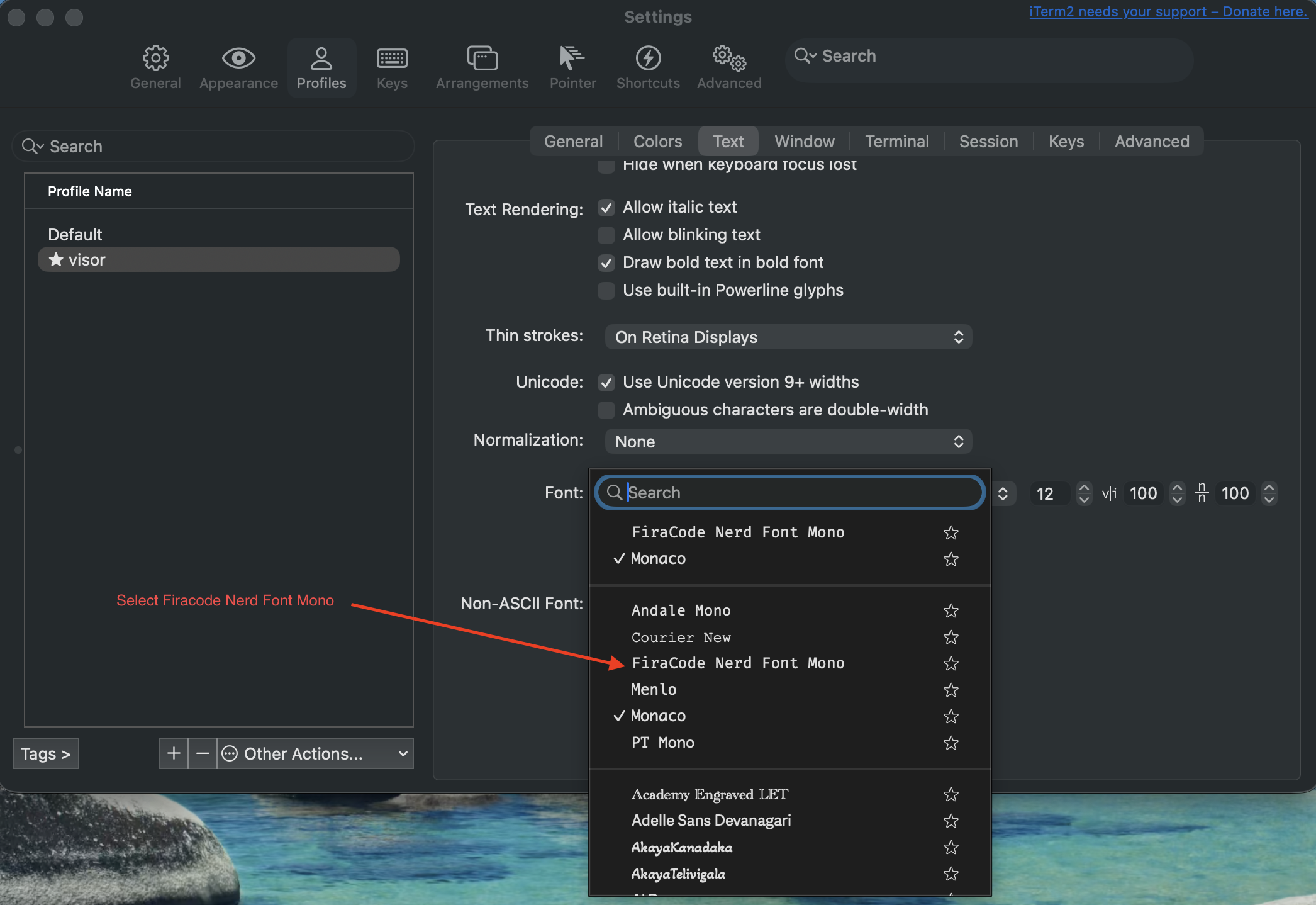Click the magnifier in the profile search field

pos(32,147)
